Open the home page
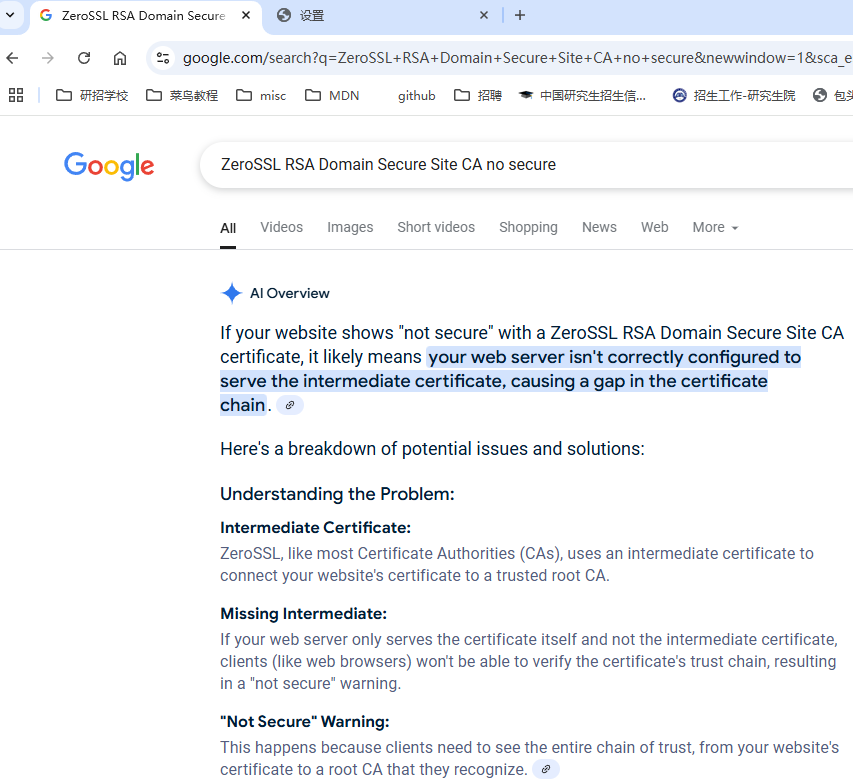Image resolution: width=853 pixels, height=780 pixels. click(x=120, y=58)
